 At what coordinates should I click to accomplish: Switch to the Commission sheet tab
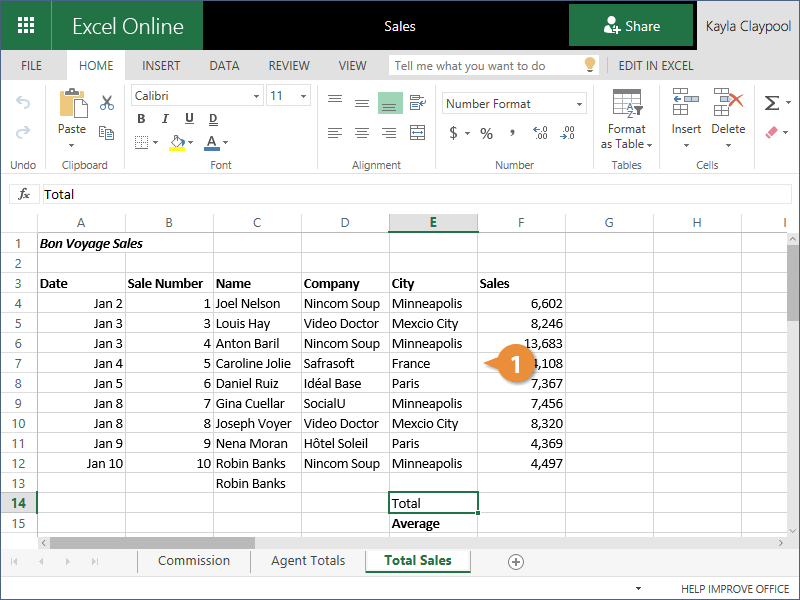[x=193, y=561]
